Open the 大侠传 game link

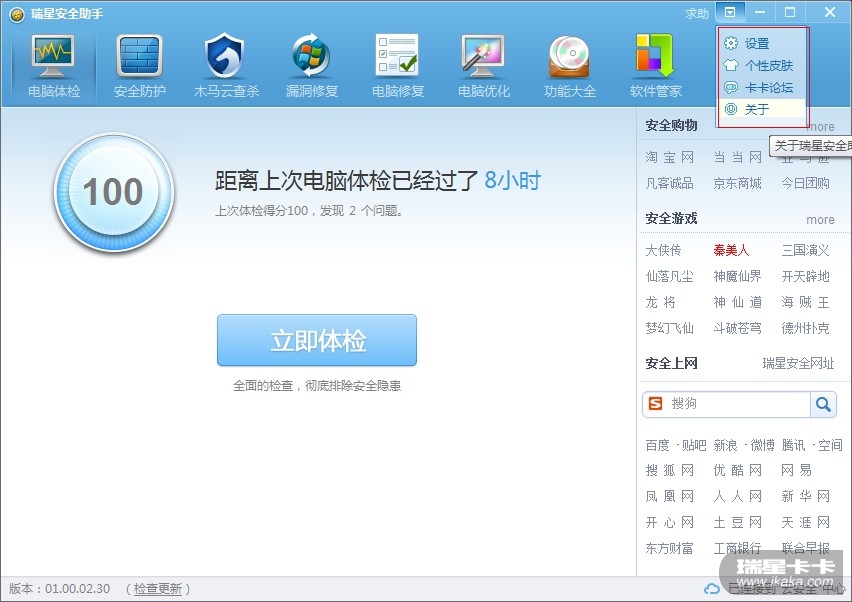(663, 250)
